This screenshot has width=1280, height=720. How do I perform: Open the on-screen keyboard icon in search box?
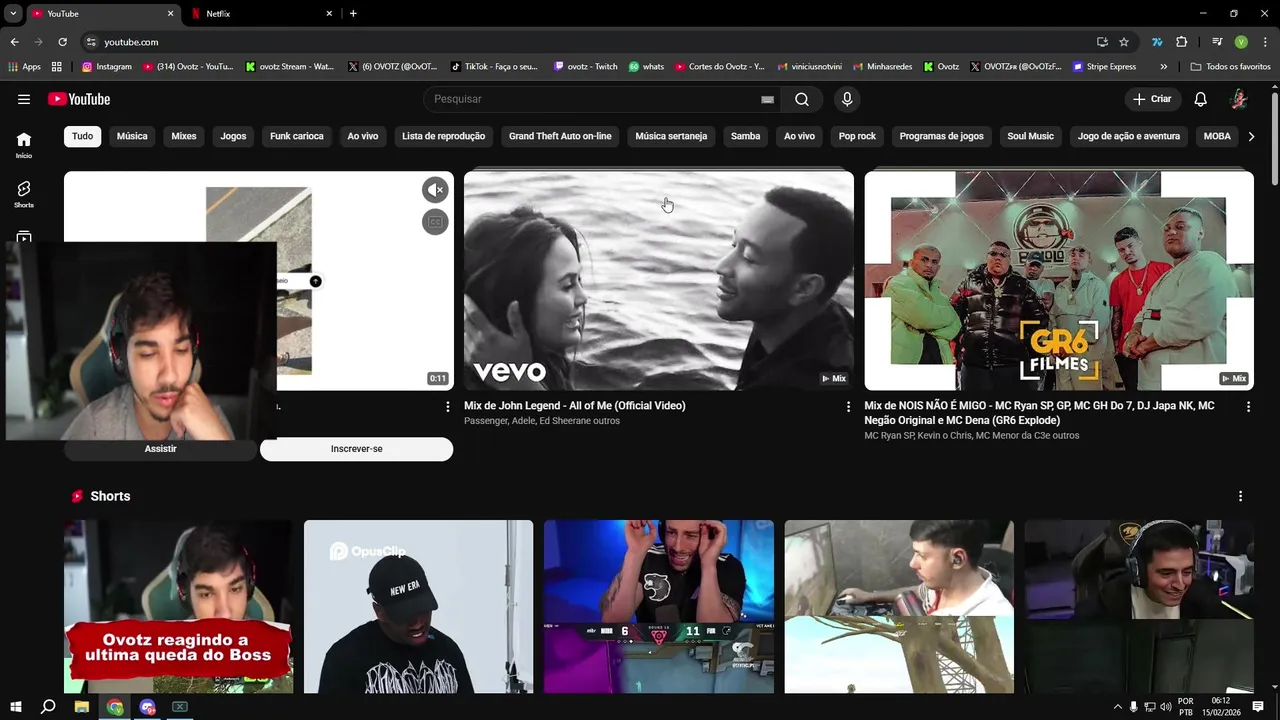(x=767, y=99)
